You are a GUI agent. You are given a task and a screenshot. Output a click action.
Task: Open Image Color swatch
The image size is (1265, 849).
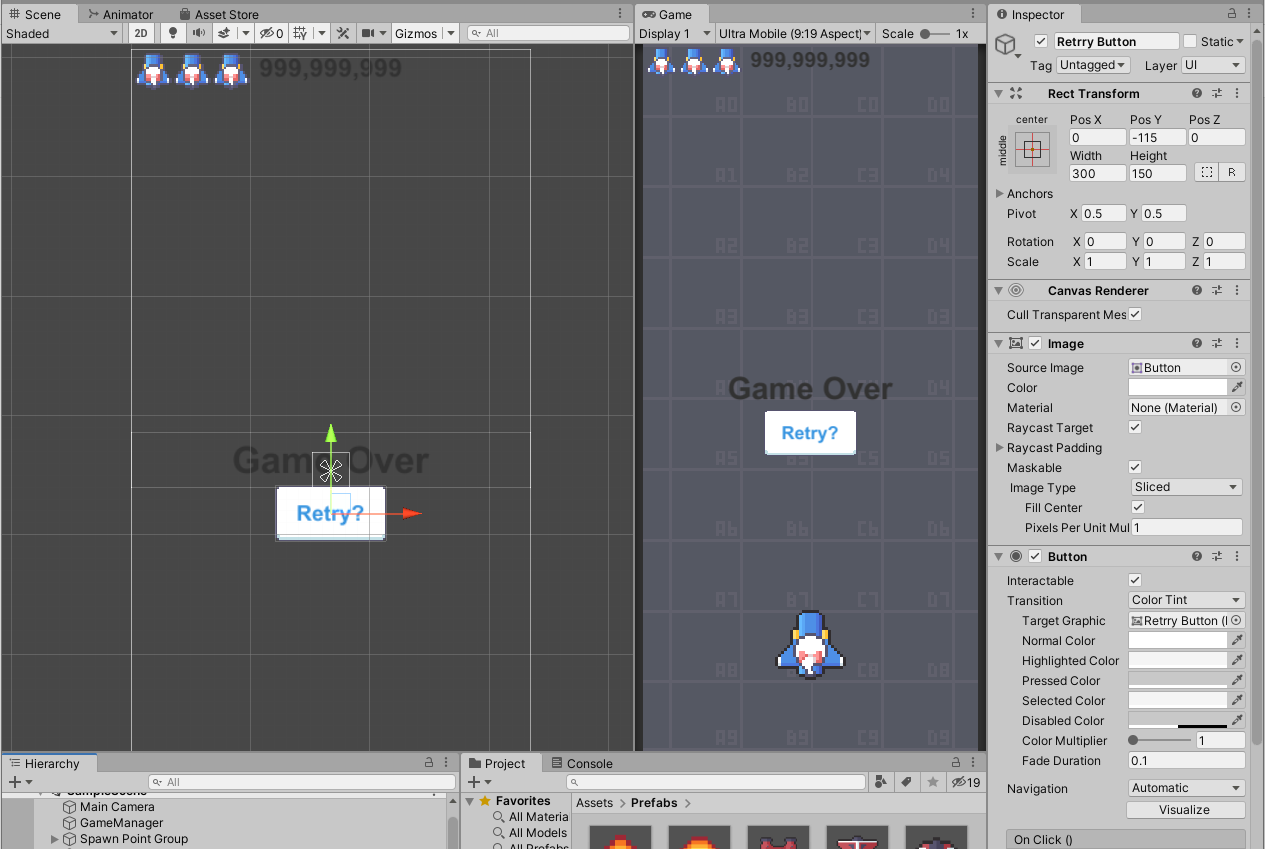pos(1178,388)
